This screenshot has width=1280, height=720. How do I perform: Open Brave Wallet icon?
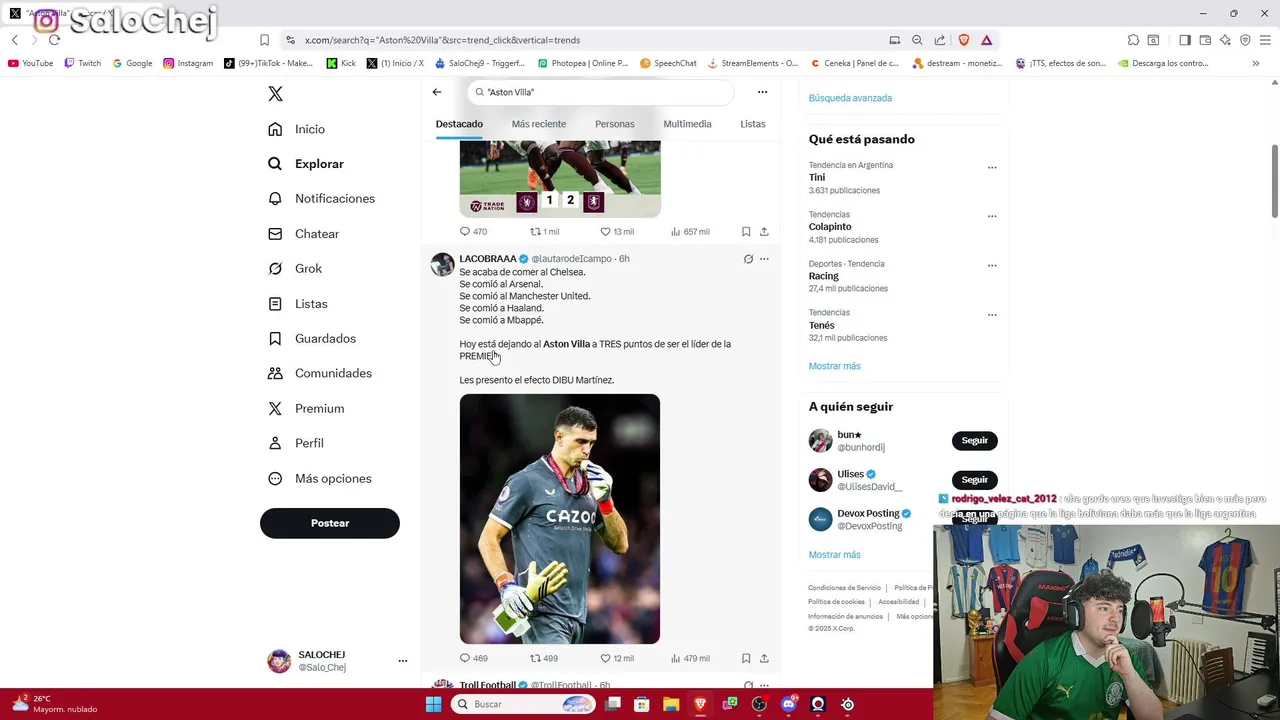(x=1205, y=40)
